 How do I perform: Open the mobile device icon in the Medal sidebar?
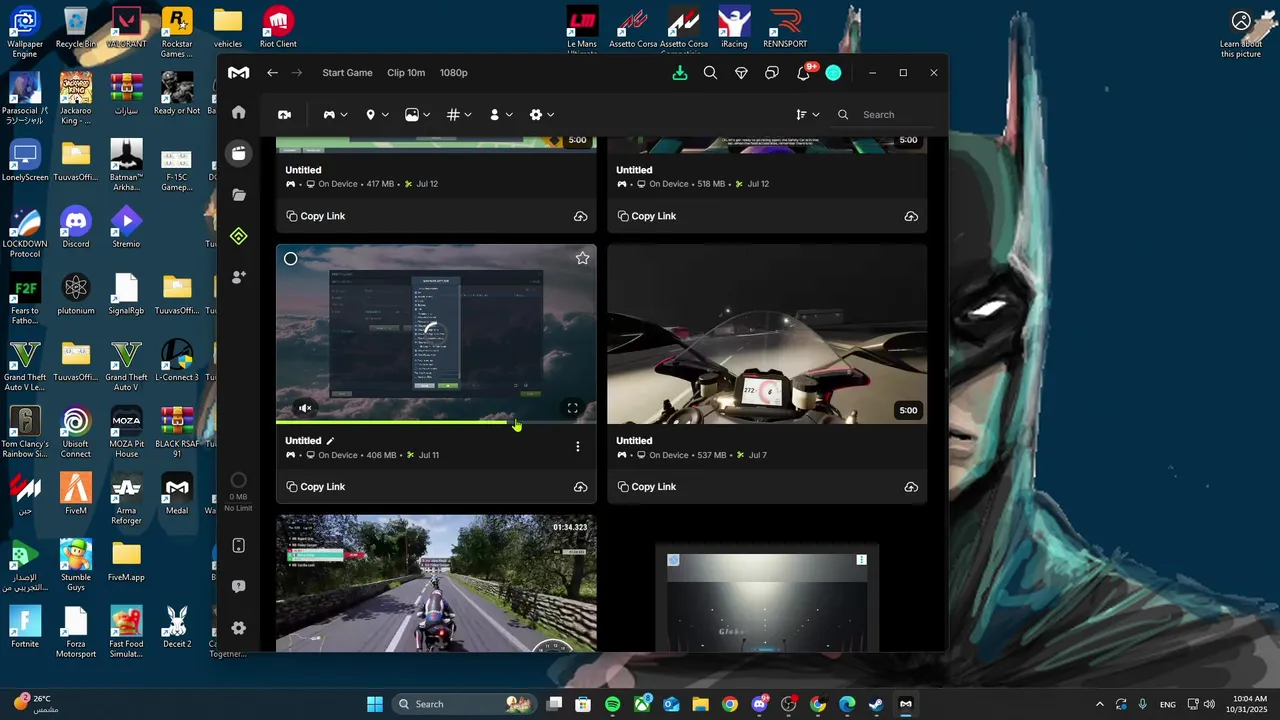pyautogui.click(x=238, y=546)
